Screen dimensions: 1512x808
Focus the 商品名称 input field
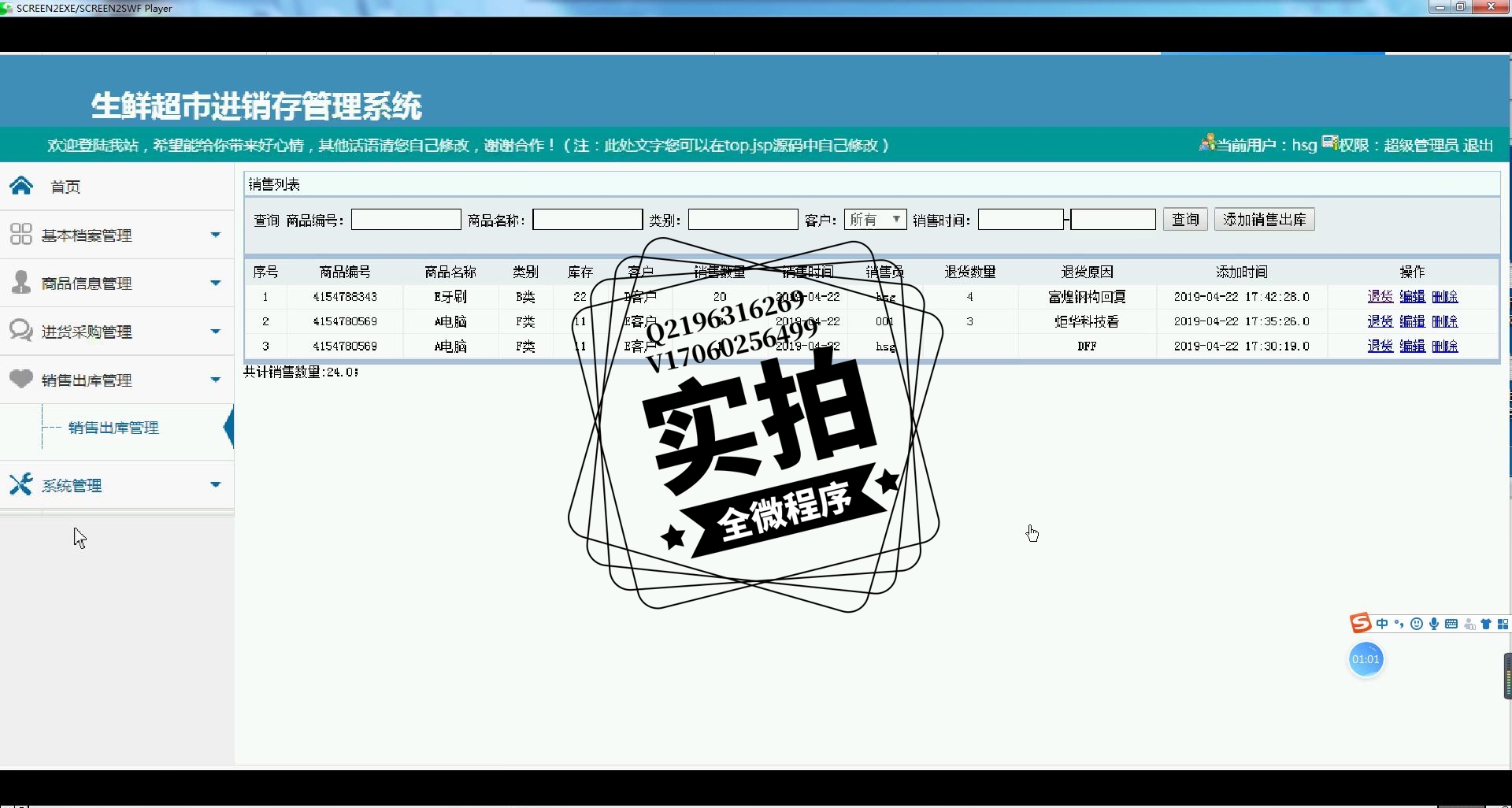point(587,220)
